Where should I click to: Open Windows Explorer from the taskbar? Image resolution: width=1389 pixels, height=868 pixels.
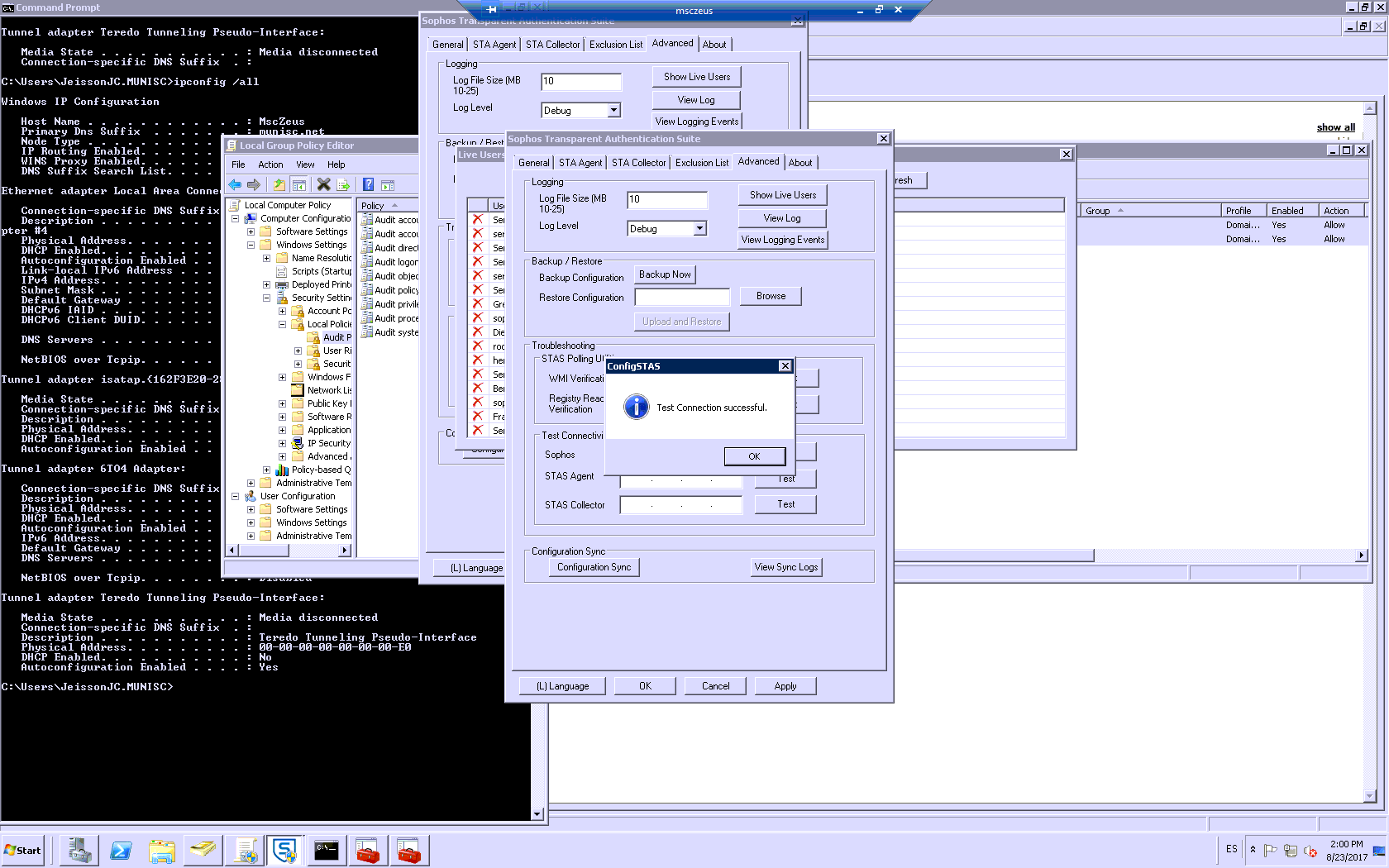162,850
